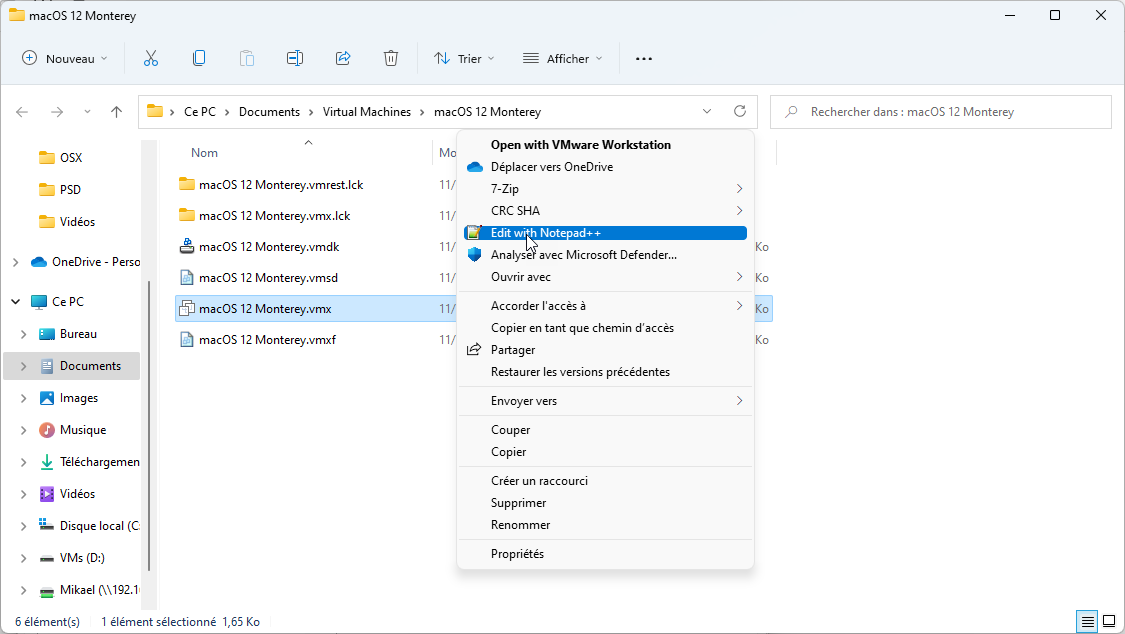Expand the Documents tree node chevron
Screen dimensions: 1125x634
pyautogui.click(x=24, y=366)
